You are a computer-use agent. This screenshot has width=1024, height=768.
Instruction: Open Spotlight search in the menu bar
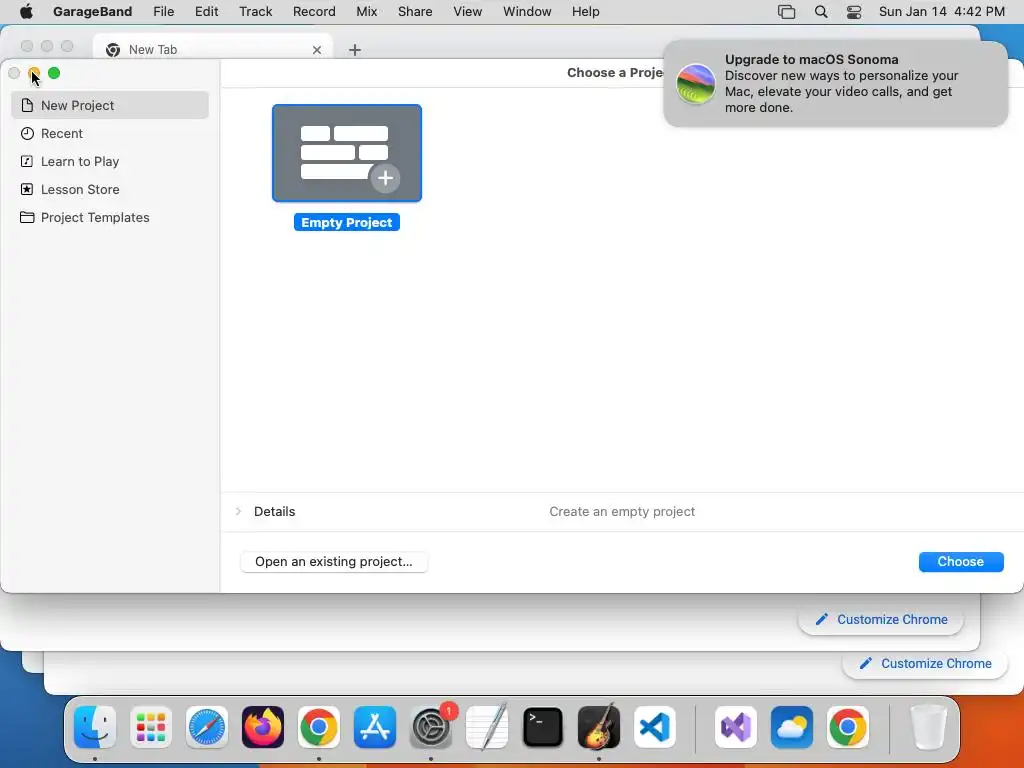(821, 12)
